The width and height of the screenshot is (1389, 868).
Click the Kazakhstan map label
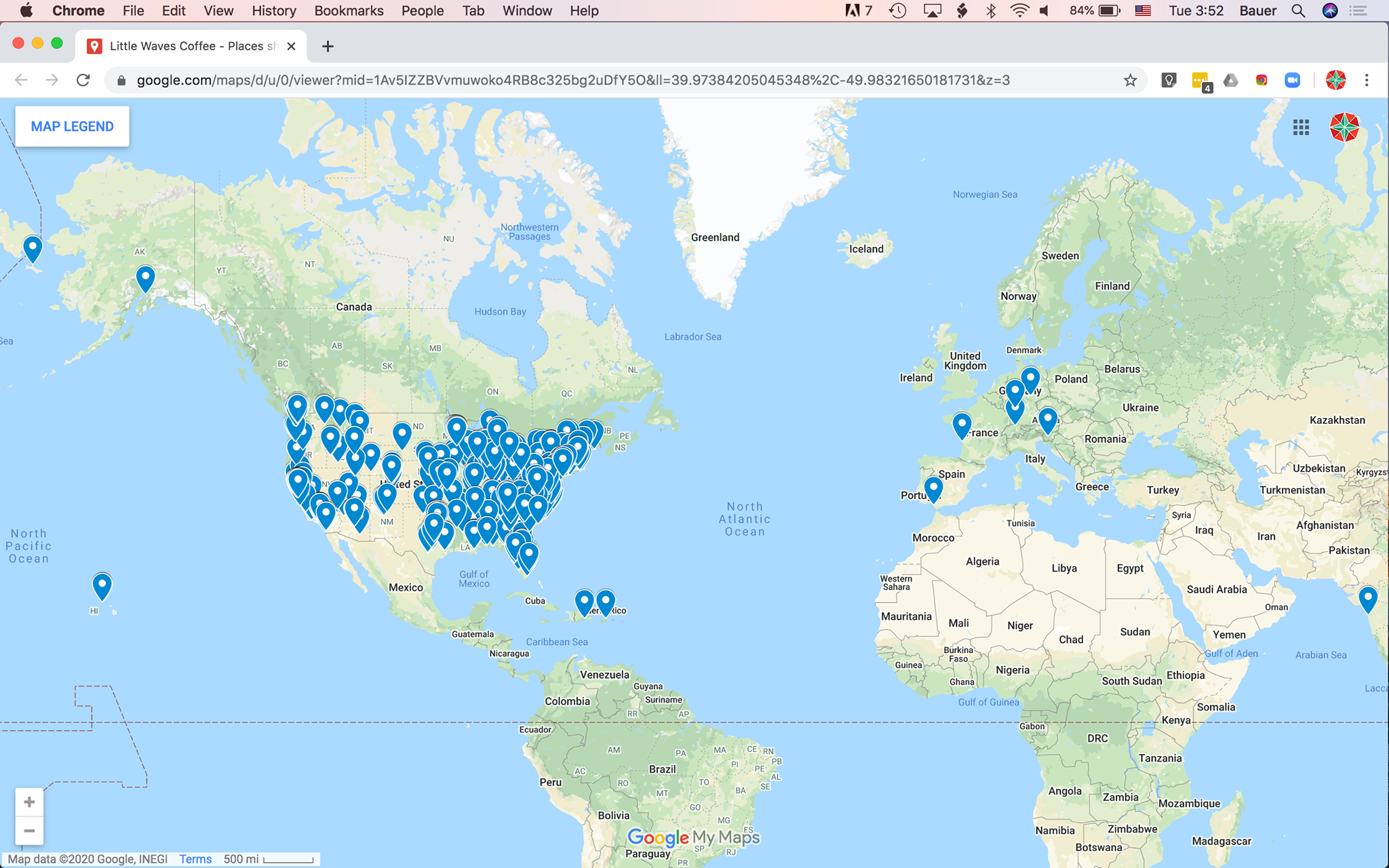pos(1337,420)
